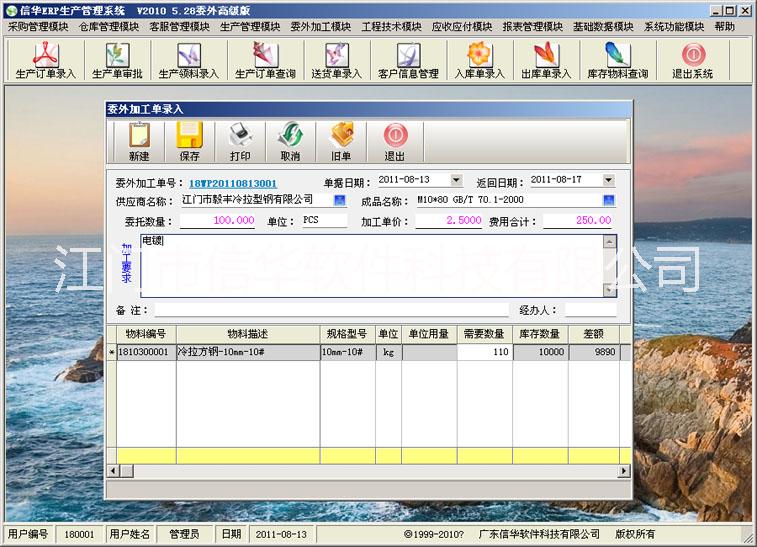The height and width of the screenshot is (547, 757).
Task: Click the 物料描述 column header
Action: pos(248,334)
